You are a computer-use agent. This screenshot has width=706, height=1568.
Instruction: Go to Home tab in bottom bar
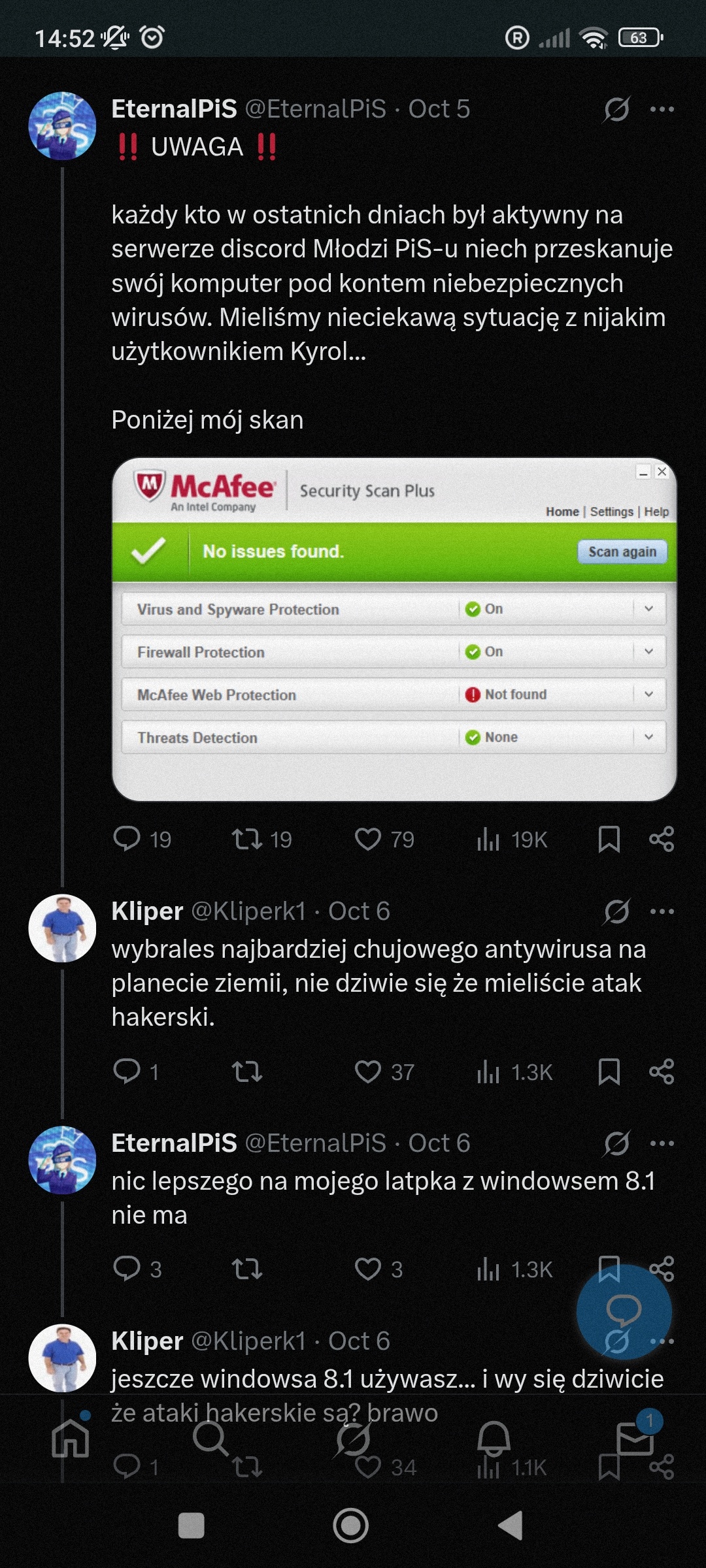[71, 1439]
